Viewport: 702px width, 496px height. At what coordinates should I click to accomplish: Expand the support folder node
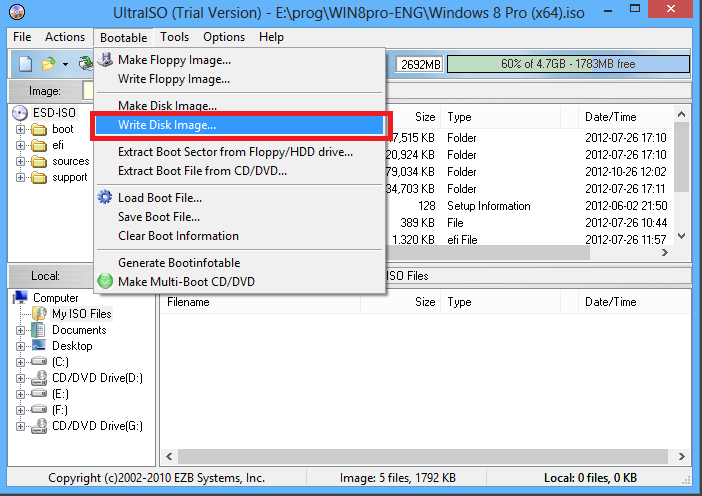coord(20,178)
